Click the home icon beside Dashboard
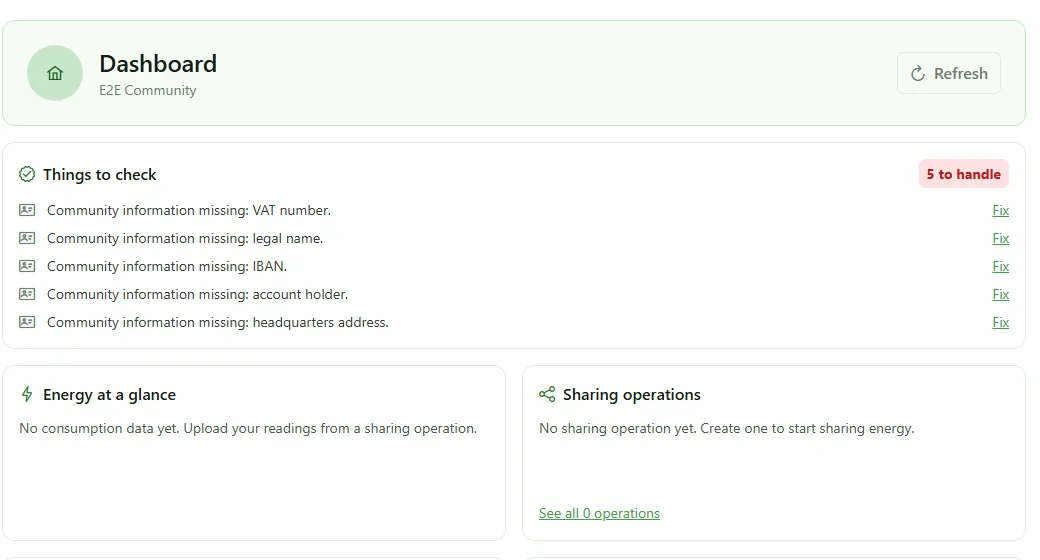Screen dimensions: 1040x560 point(55,73)
